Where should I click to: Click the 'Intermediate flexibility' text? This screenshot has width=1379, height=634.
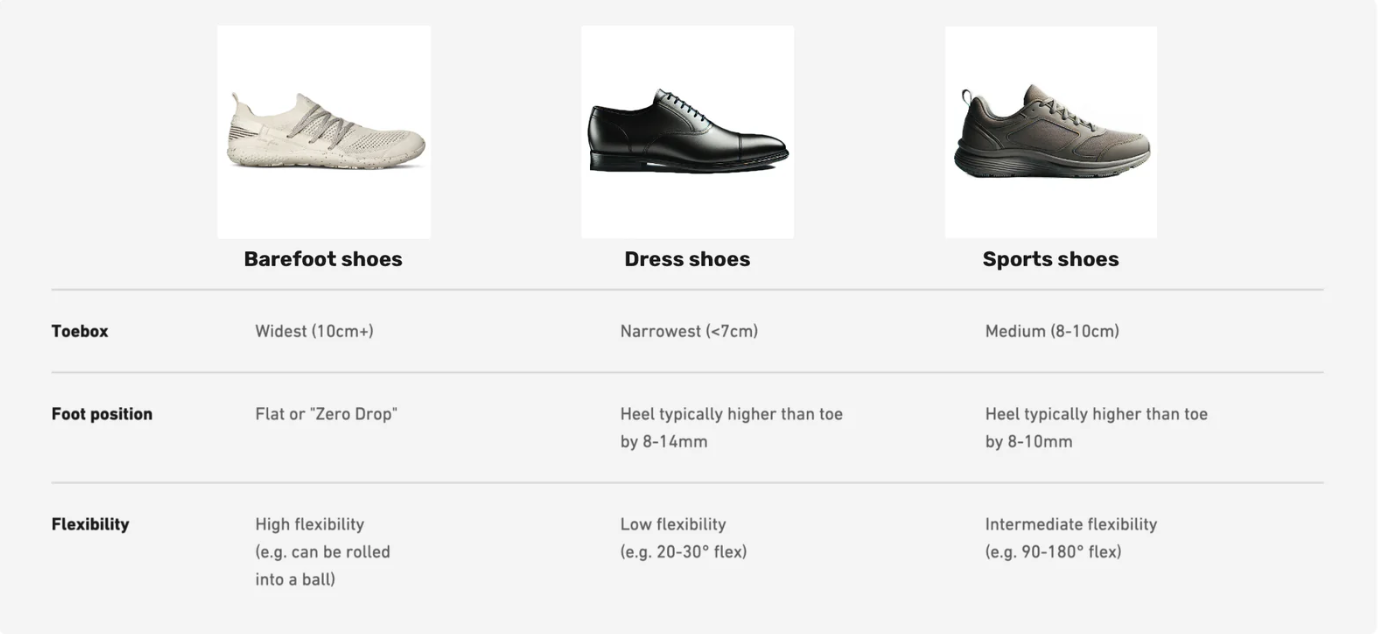tap(1071, 524)
